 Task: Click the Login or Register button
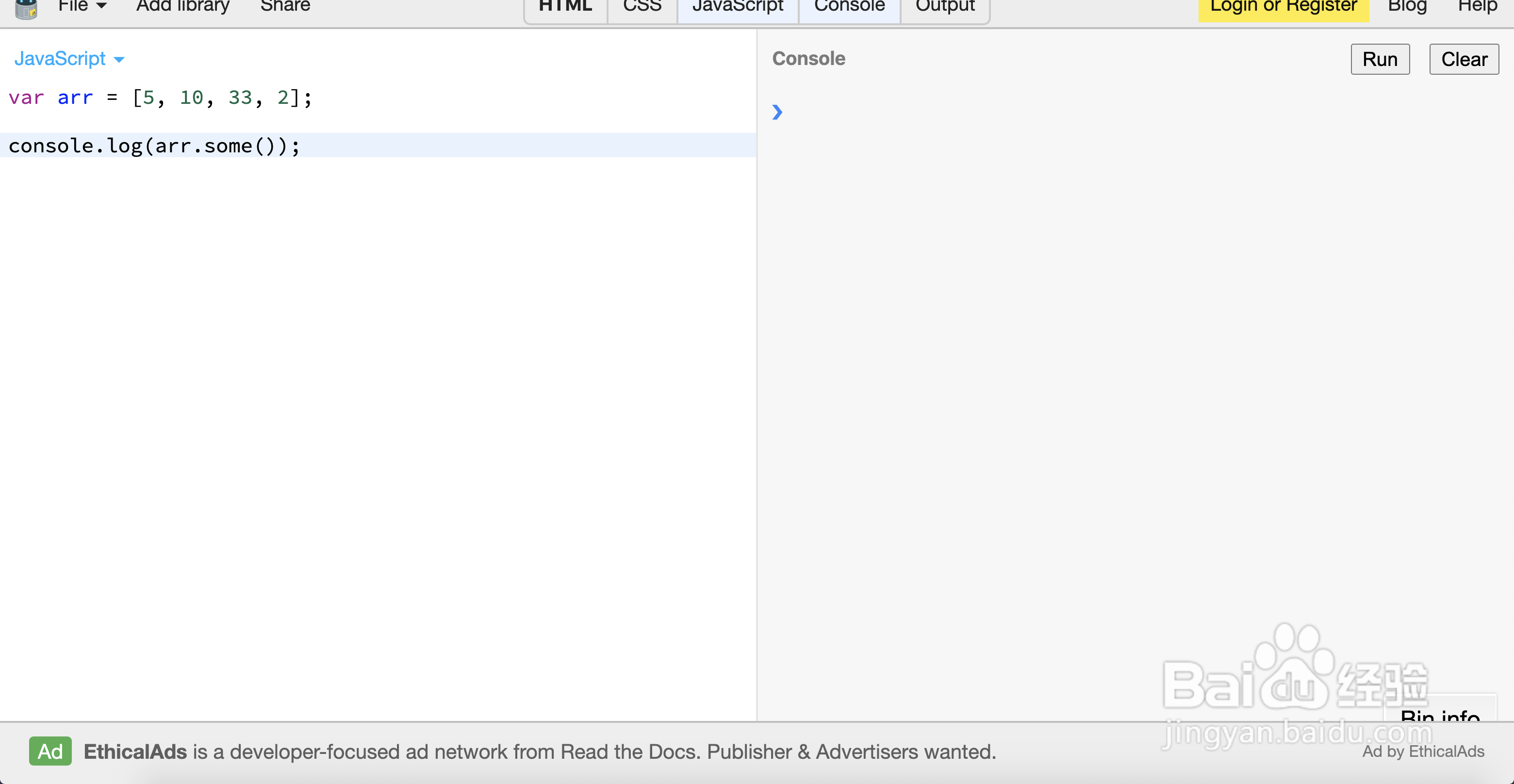click(1283, 7)
